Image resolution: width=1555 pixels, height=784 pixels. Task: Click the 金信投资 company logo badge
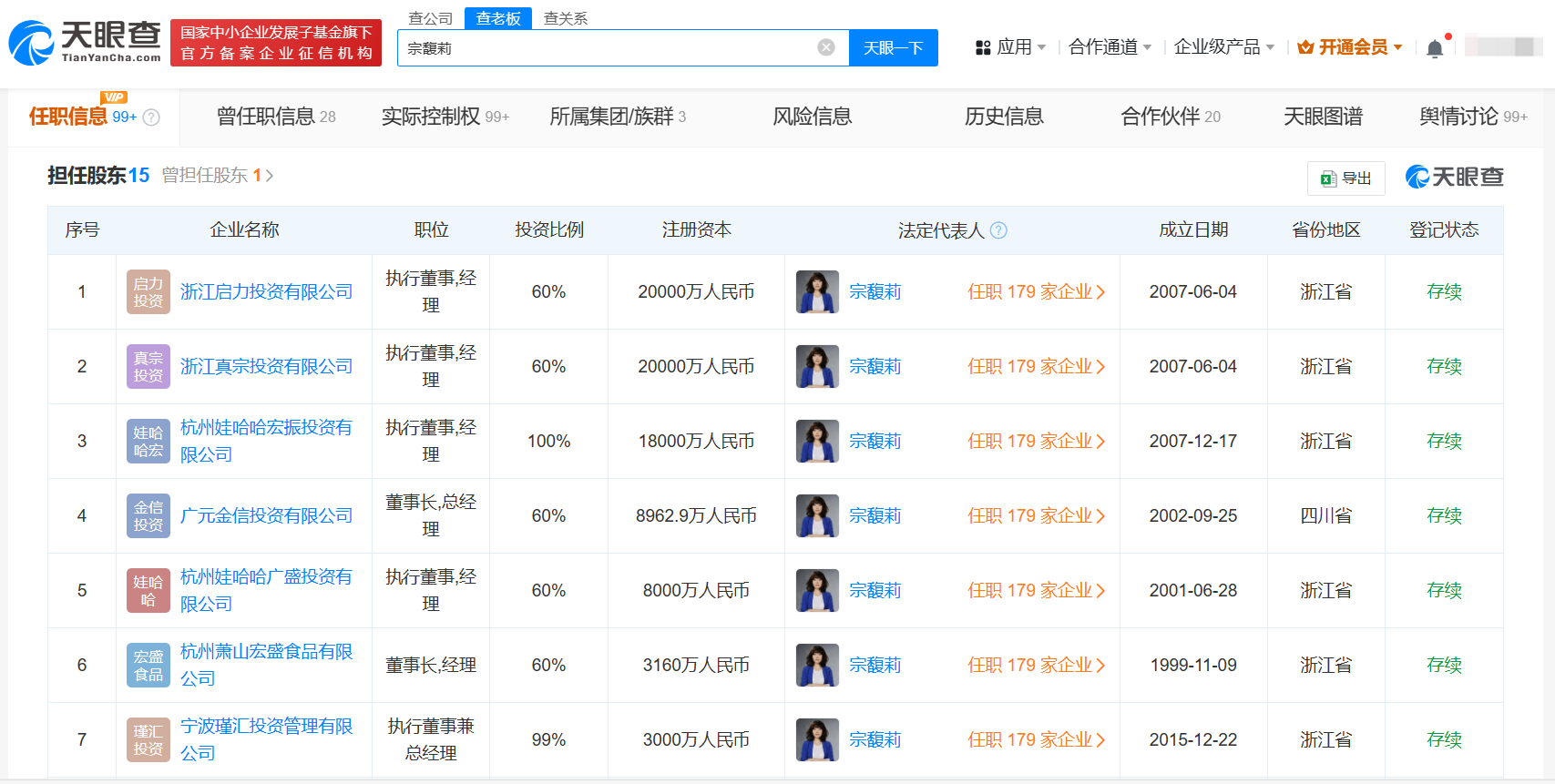148,516
